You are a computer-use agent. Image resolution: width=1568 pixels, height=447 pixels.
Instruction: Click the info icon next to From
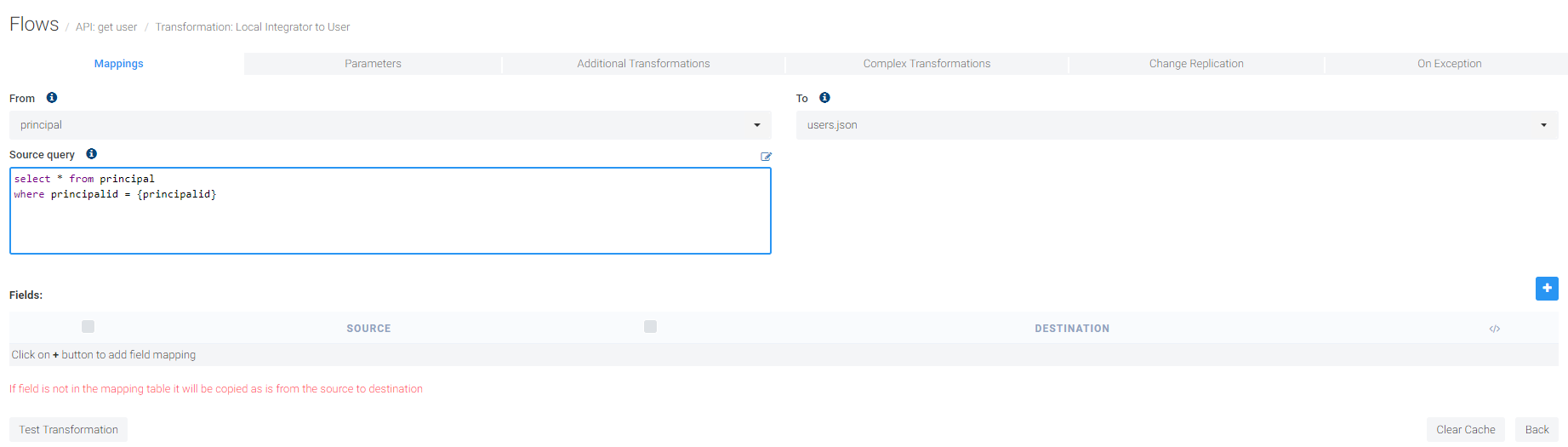click(x=52, y=98)
